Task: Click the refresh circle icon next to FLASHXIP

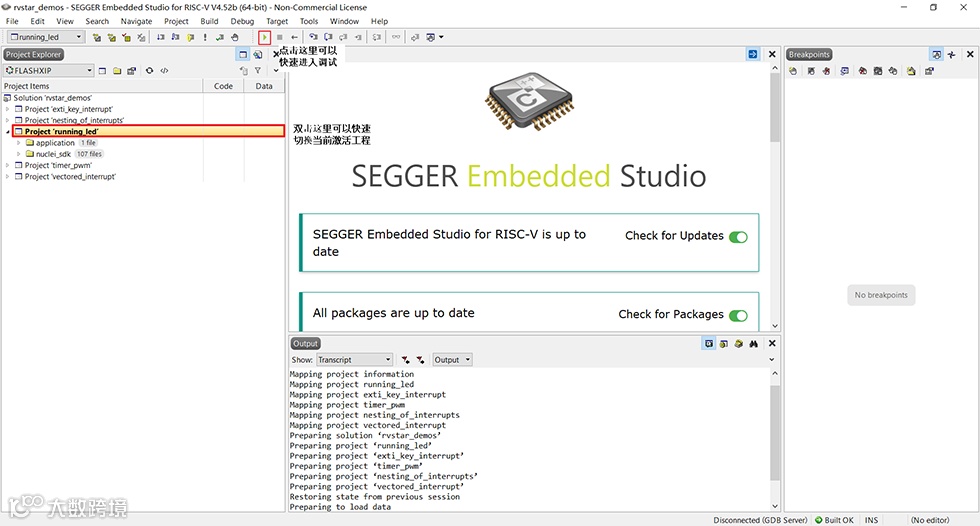Action: pyautogui.click(x=149, y=71)
